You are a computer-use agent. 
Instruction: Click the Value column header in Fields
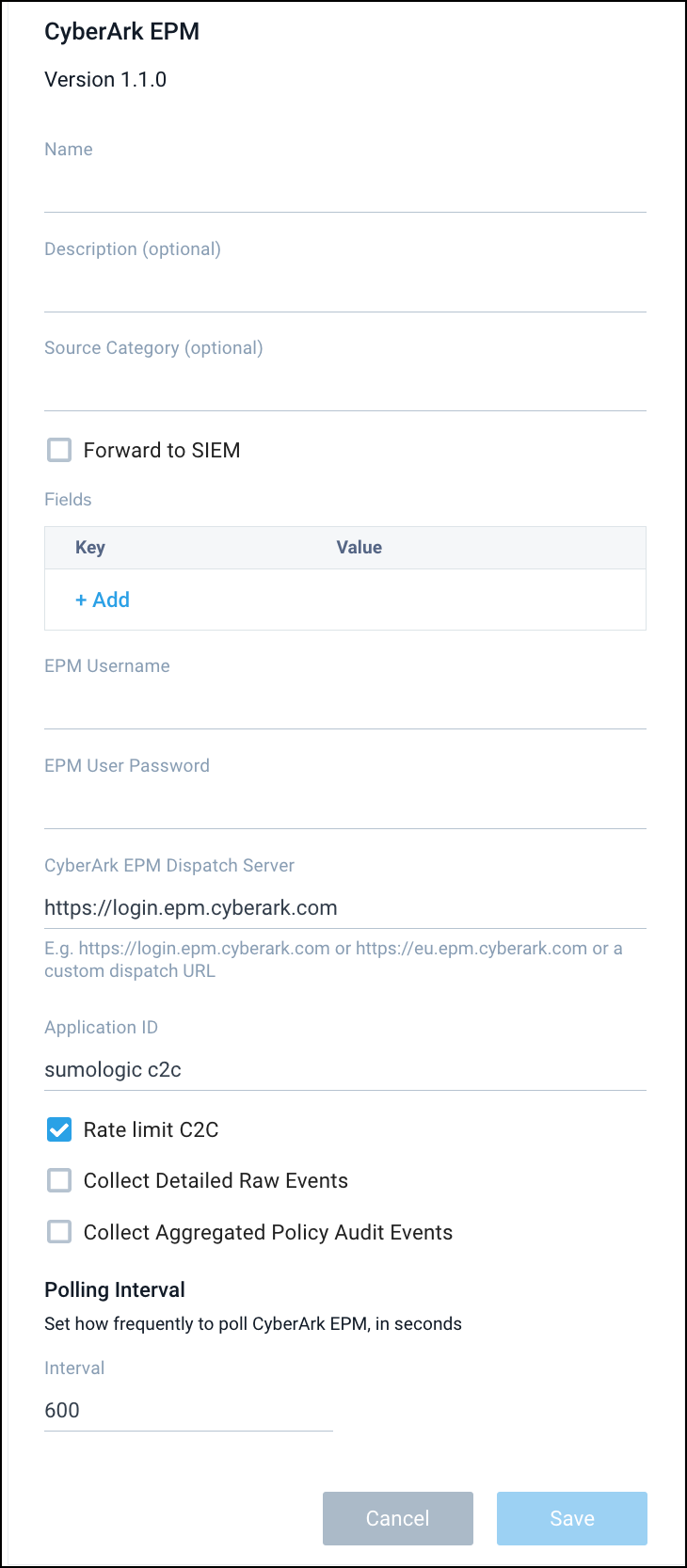click(359, 547)
